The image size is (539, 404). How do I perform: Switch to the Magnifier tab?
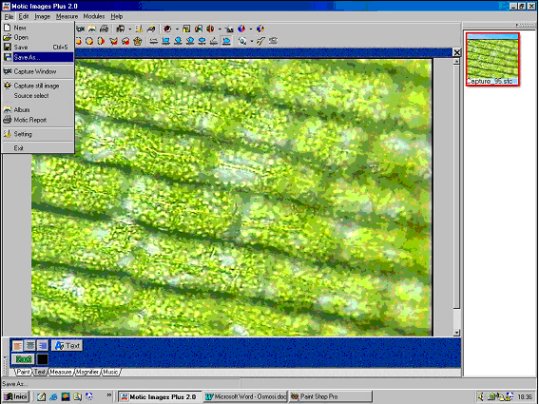[87, 372]
